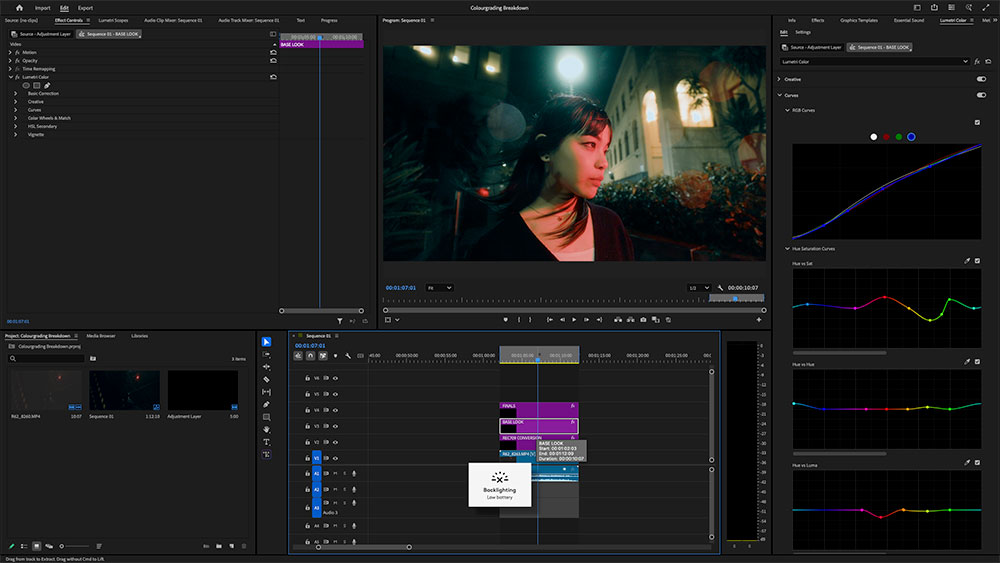Viewport: 1000px width, 563px height.
Task: Expand Color Wheels & Match section
Action: [x=16, y=118]
